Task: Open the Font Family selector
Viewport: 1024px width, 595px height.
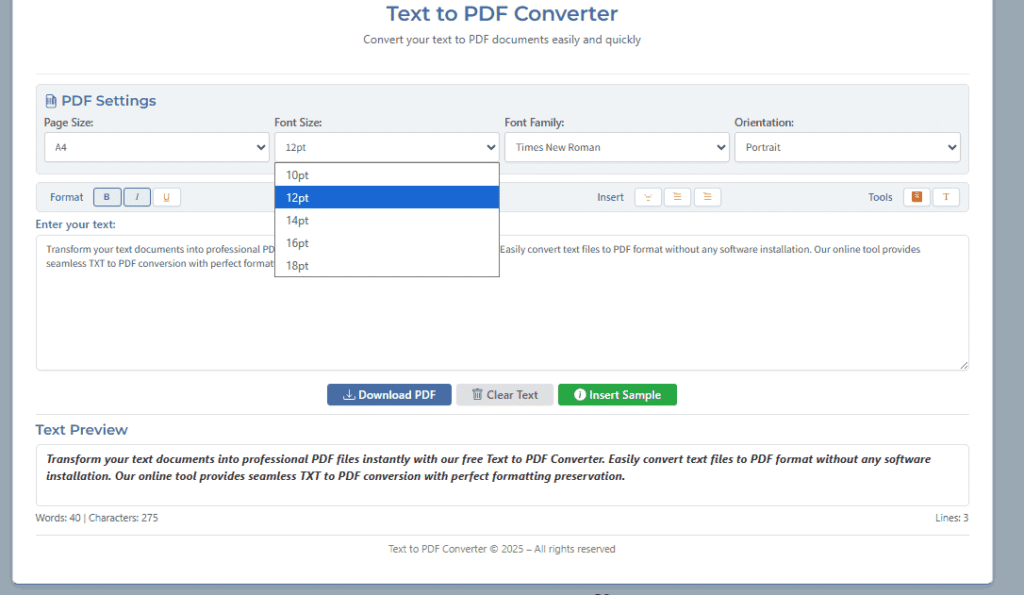Action: [616, 146]
